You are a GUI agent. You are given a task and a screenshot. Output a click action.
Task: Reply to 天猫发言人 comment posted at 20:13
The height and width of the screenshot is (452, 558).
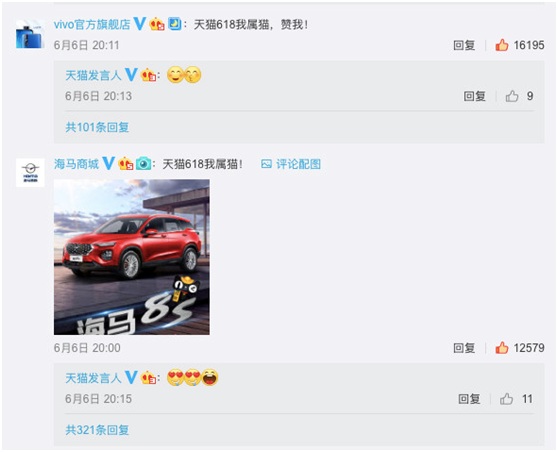474,96
